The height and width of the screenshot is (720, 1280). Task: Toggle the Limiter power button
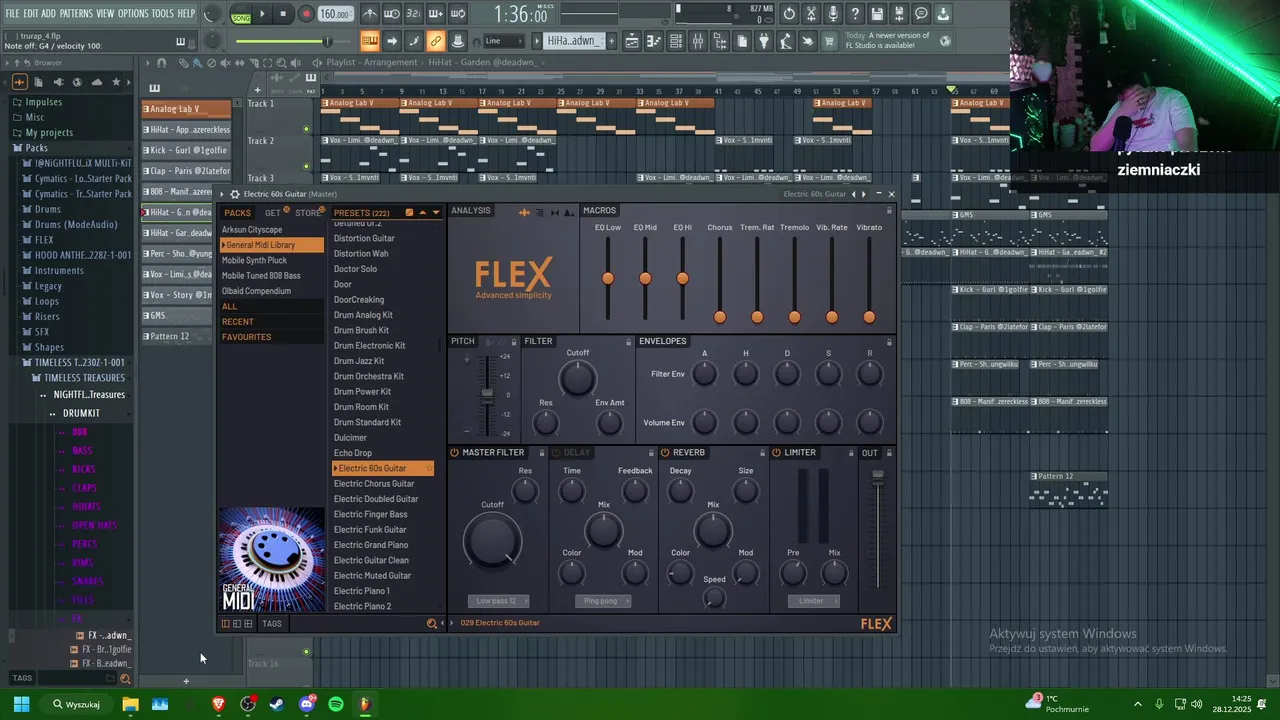(776, 453)
